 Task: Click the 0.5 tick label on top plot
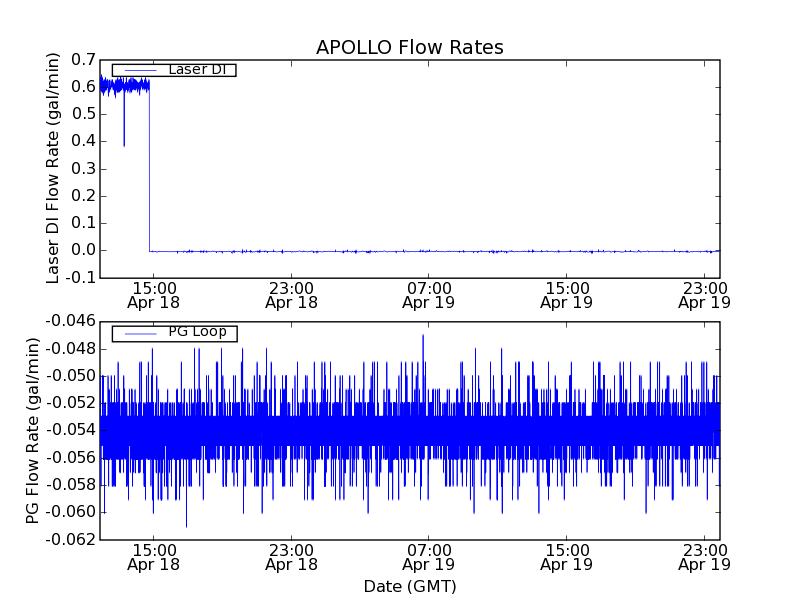[83, 114]
